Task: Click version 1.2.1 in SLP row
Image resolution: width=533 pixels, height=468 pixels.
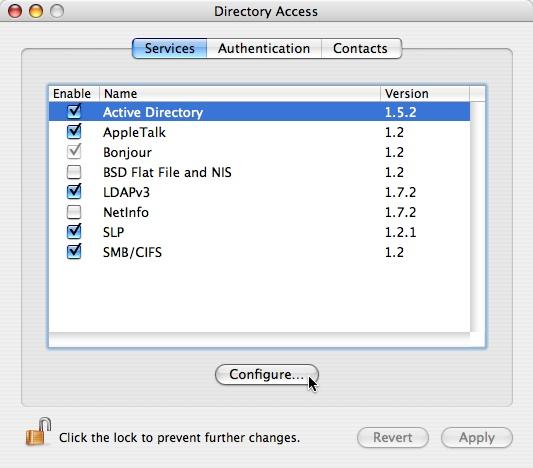Action: pyautogui.click(x=400, y=232)
